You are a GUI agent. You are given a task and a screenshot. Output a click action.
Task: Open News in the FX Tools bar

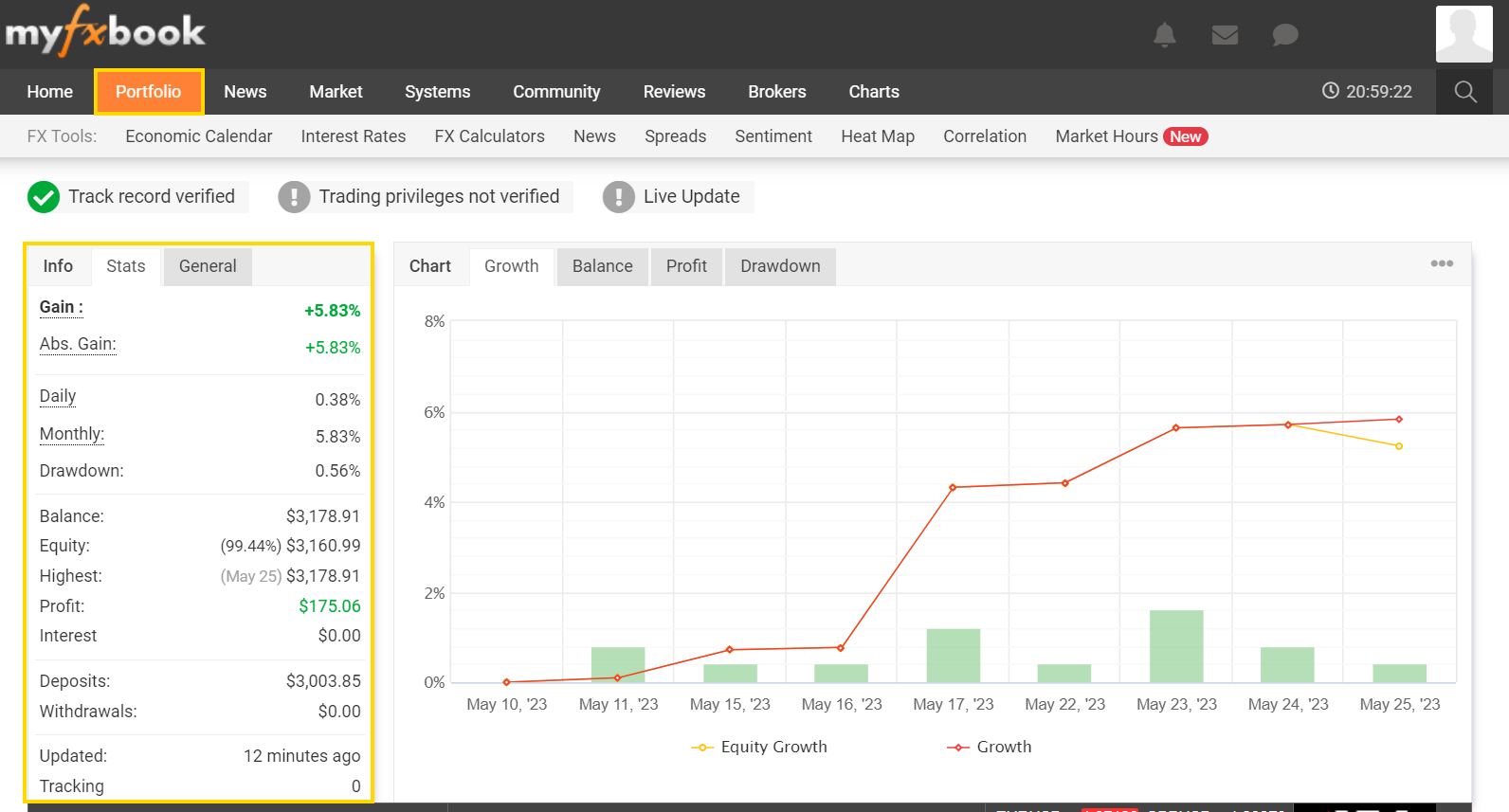[594, 136]
